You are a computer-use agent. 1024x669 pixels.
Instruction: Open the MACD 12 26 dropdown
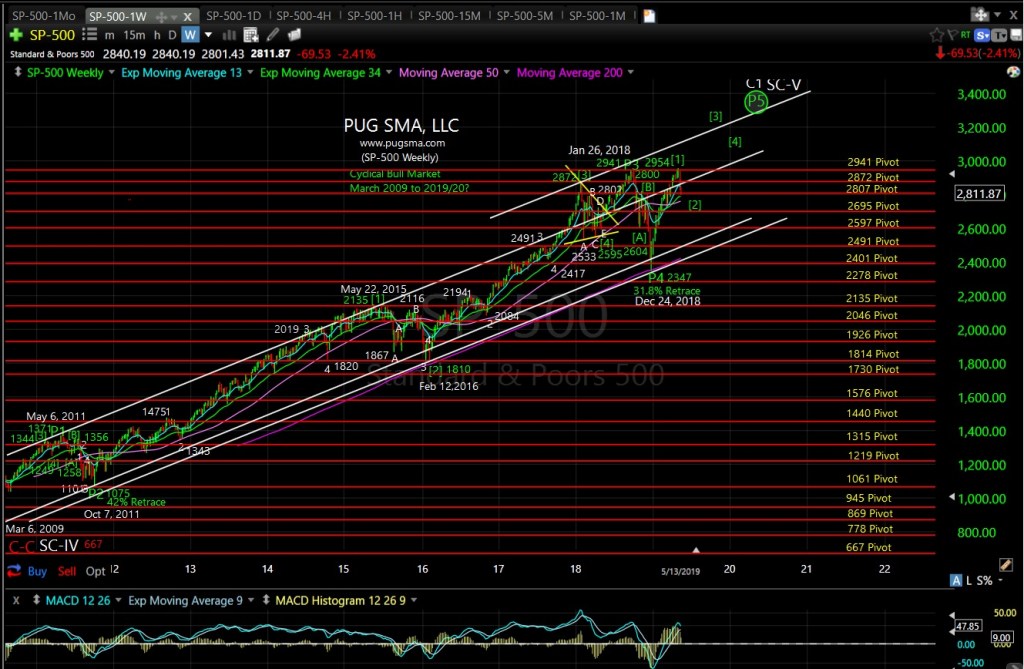(118, 600)
